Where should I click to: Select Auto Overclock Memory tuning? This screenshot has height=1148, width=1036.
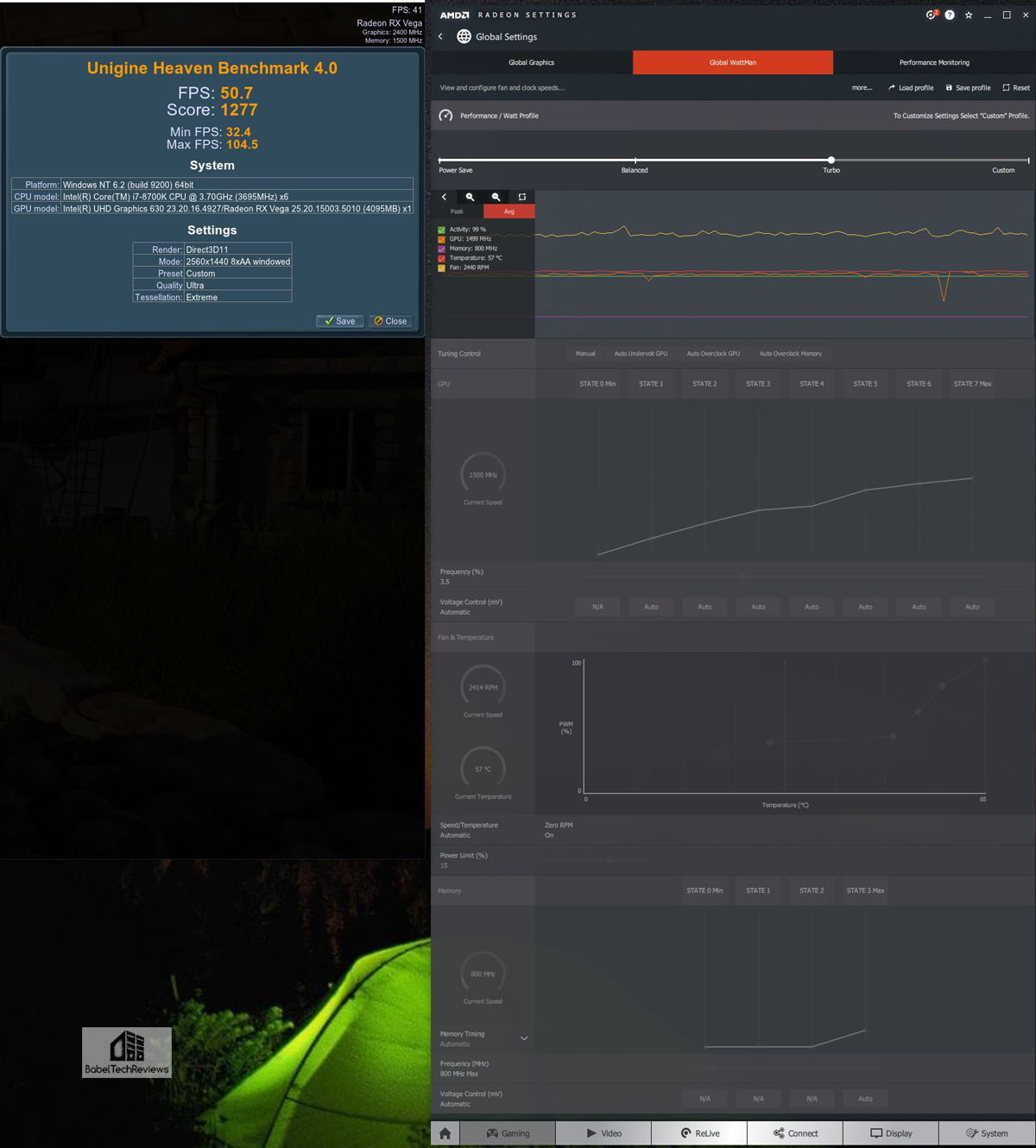coord(791,354)
